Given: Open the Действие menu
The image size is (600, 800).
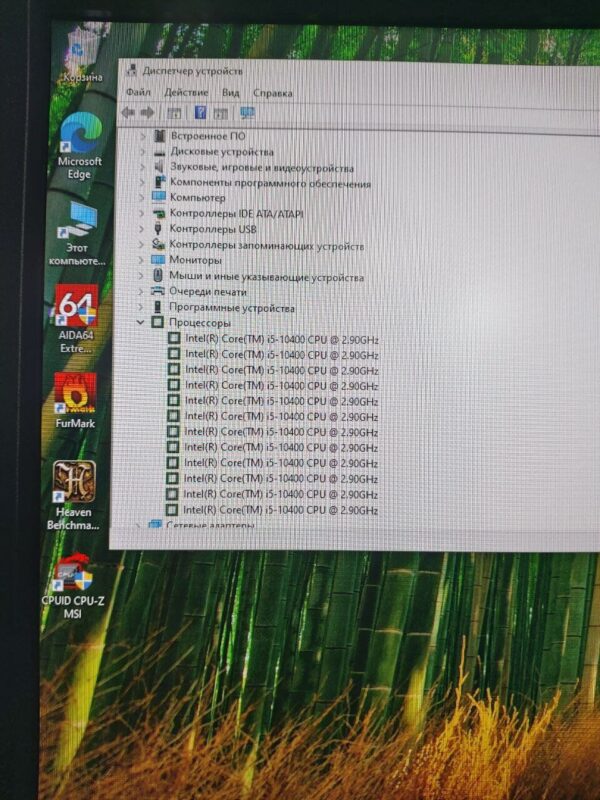Looking at the screenshot, I should [x=186, y=93].
